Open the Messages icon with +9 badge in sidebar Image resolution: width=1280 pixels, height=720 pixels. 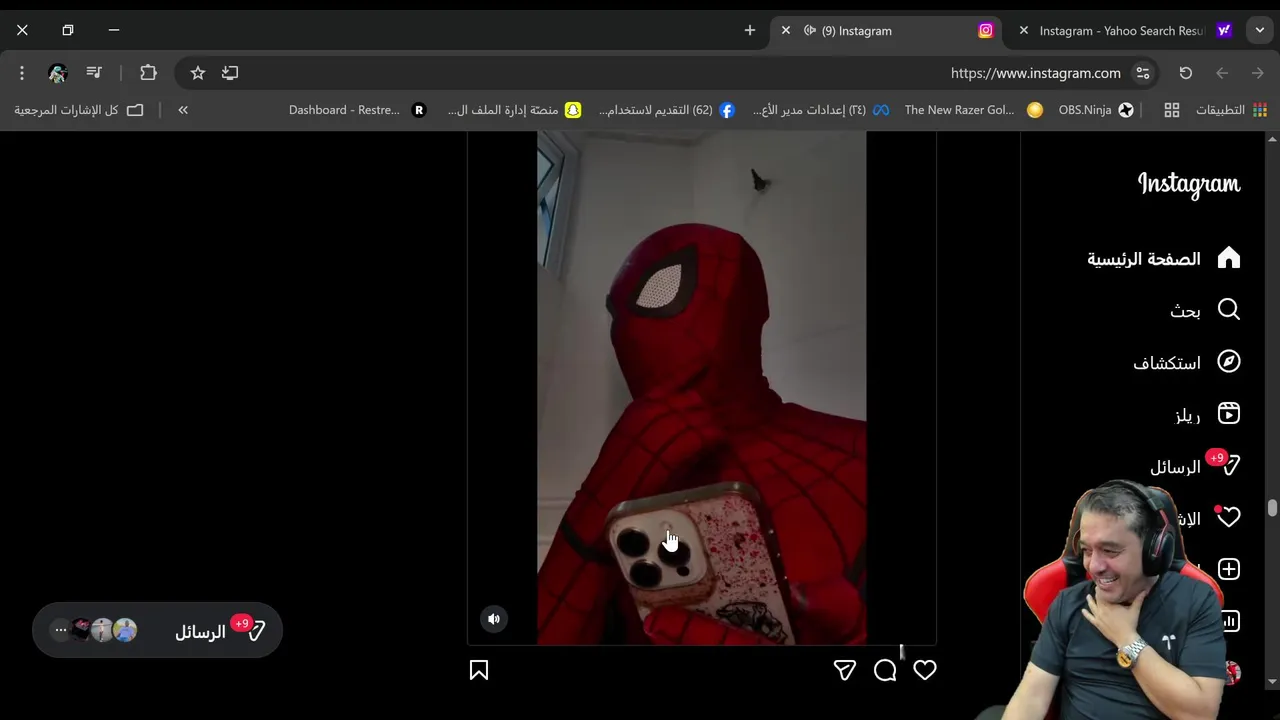(x=1229, y=466)
